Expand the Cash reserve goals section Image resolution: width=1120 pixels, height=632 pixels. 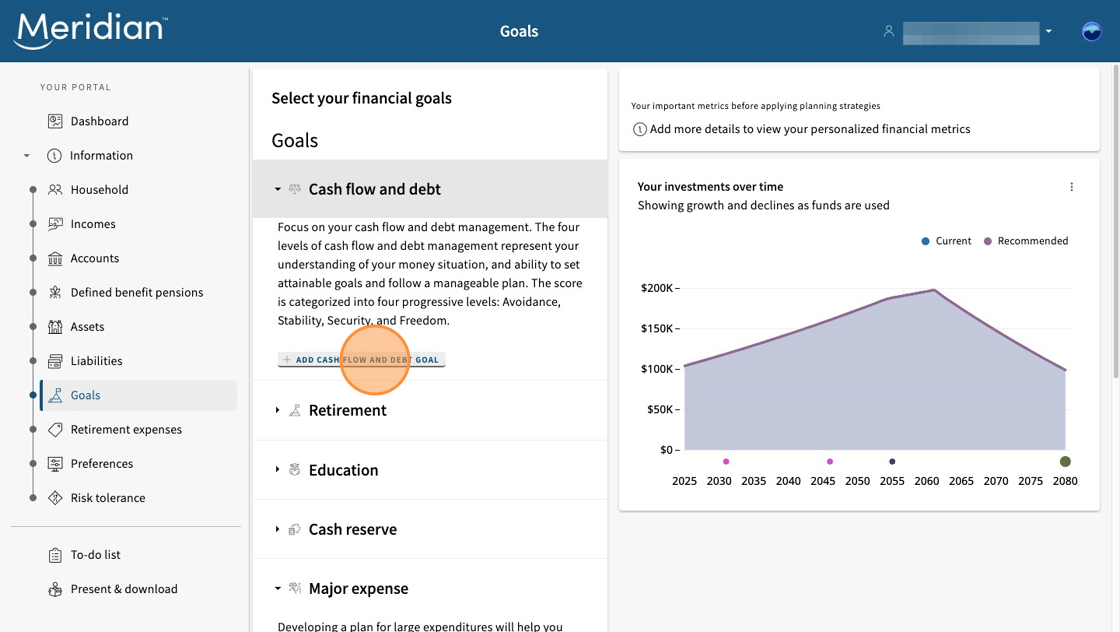pyautogui.click(x=278, y=529)
